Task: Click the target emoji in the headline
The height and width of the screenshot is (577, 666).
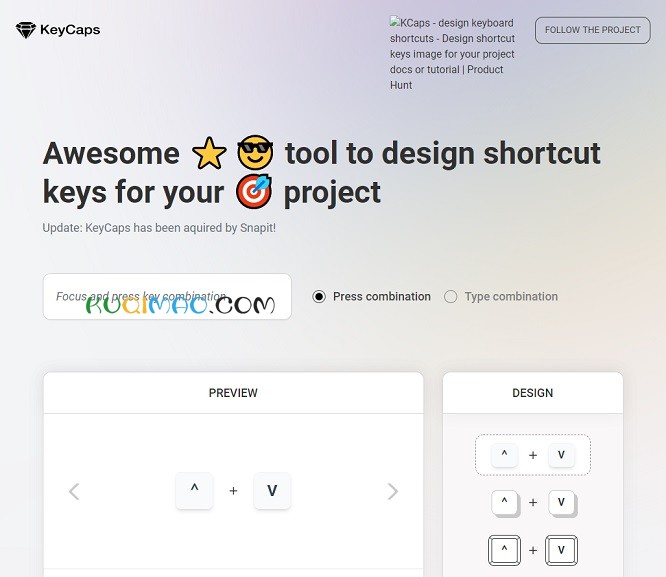Action: (x=254, y=192)
